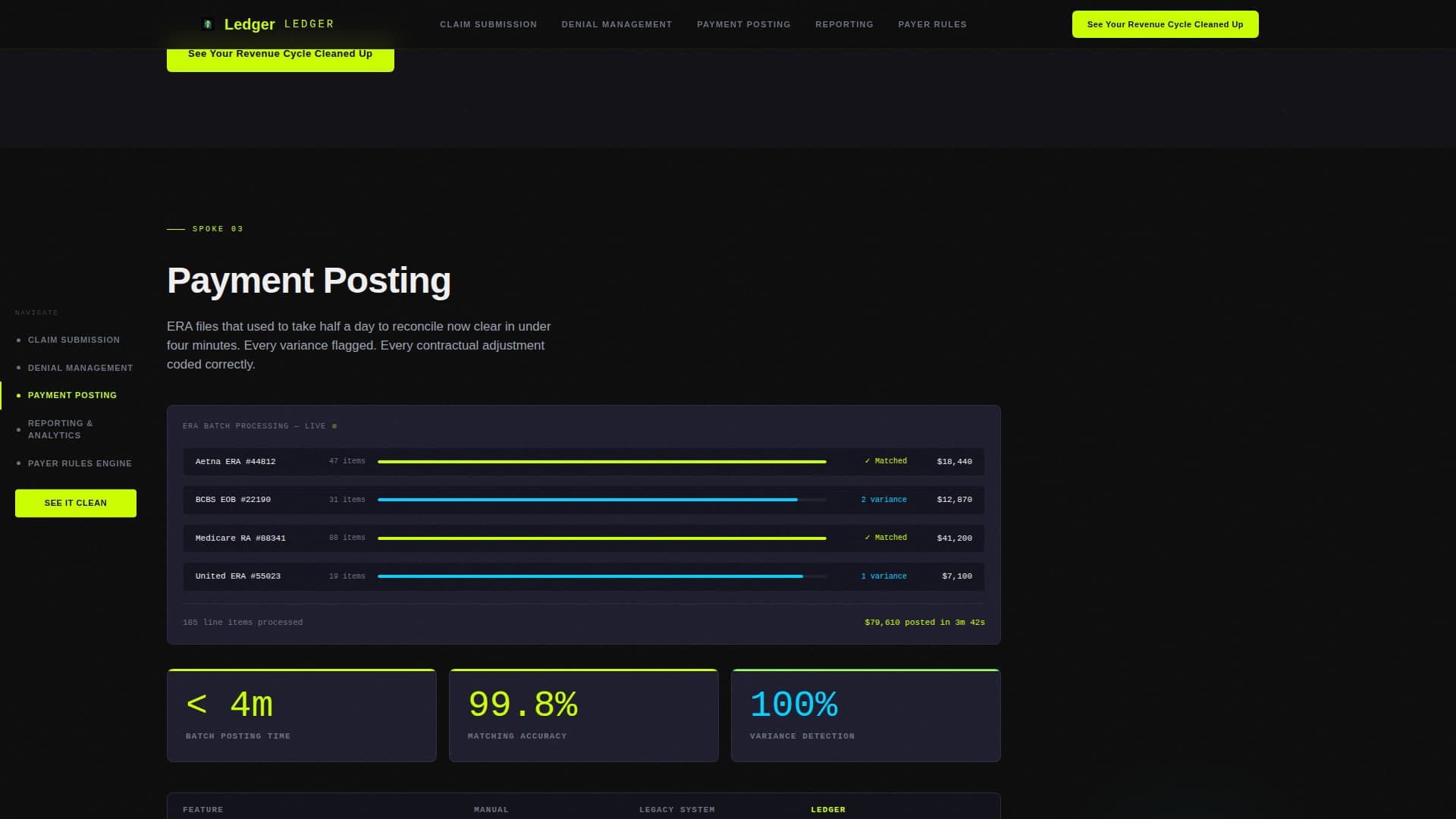The width and height of the screenshot is (1456, 819).
Task: Click the 88 items count
Action: pos(347,538)
